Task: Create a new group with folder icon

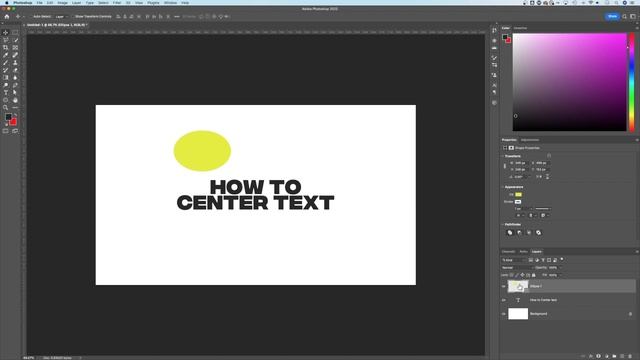Action: (614, 356)
